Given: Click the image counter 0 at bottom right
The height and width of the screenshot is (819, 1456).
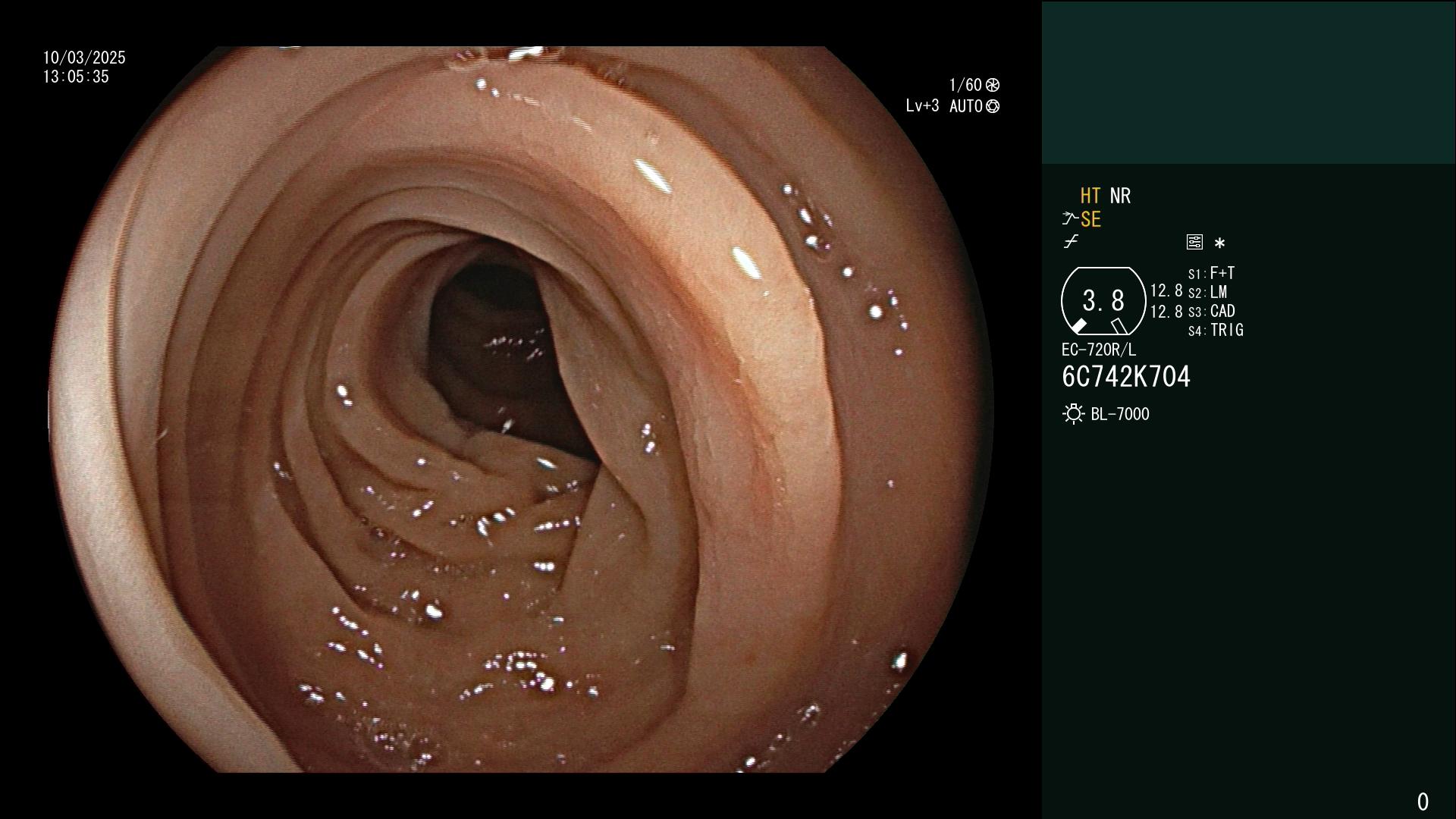Looking at the screenshot, I should [1423, 802].
